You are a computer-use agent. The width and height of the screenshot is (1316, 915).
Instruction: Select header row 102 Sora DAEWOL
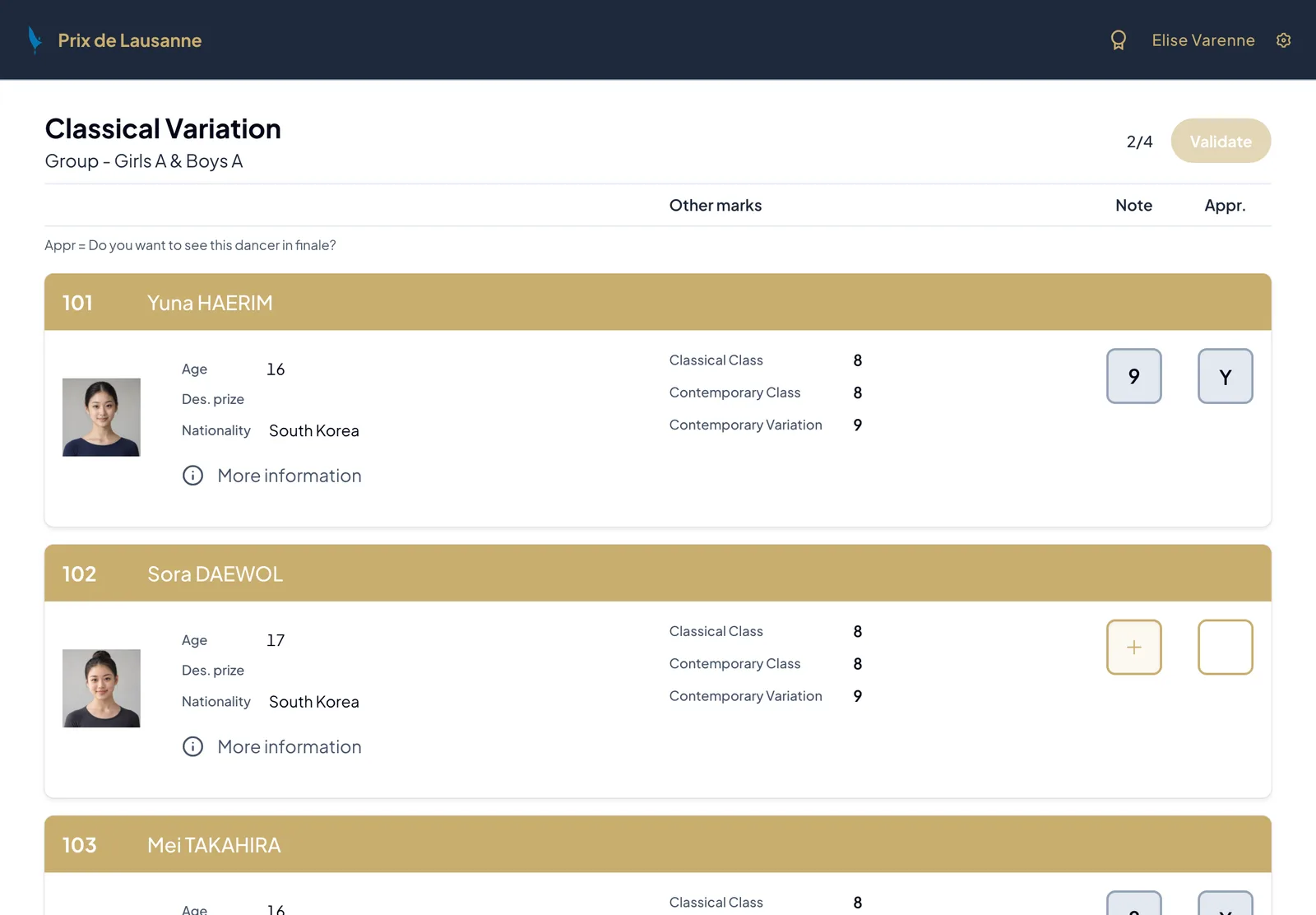[658, 573]
